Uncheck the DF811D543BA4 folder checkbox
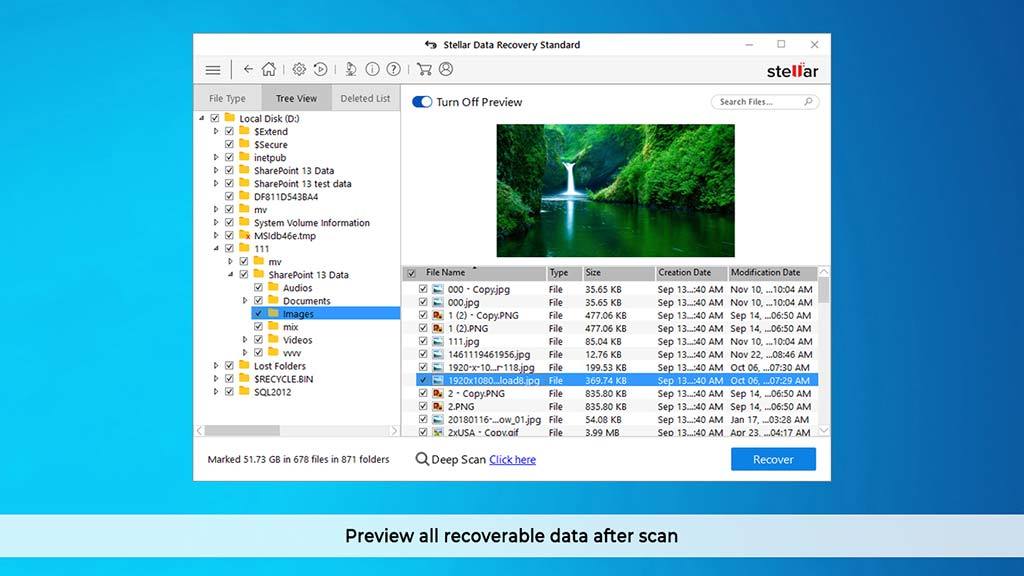 tap(229, 197)
